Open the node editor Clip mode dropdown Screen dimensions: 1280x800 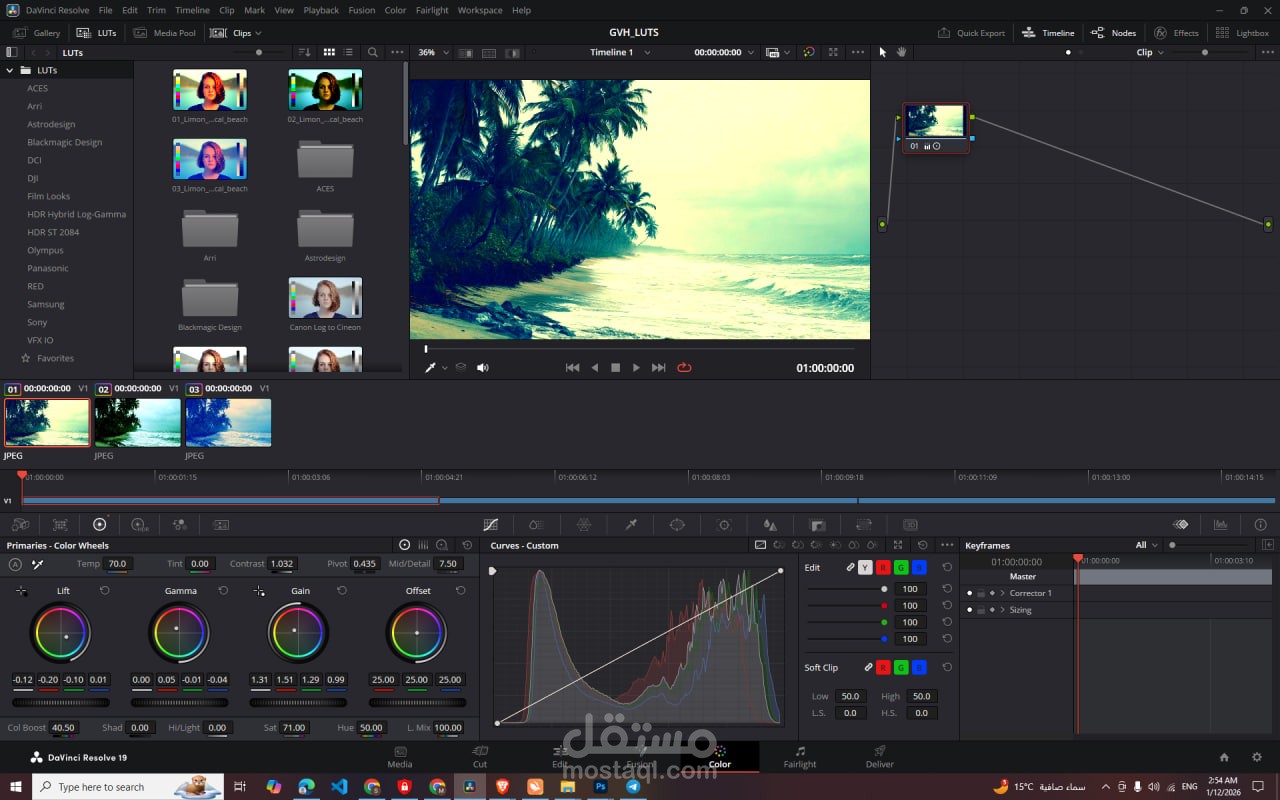point(1150,52)
